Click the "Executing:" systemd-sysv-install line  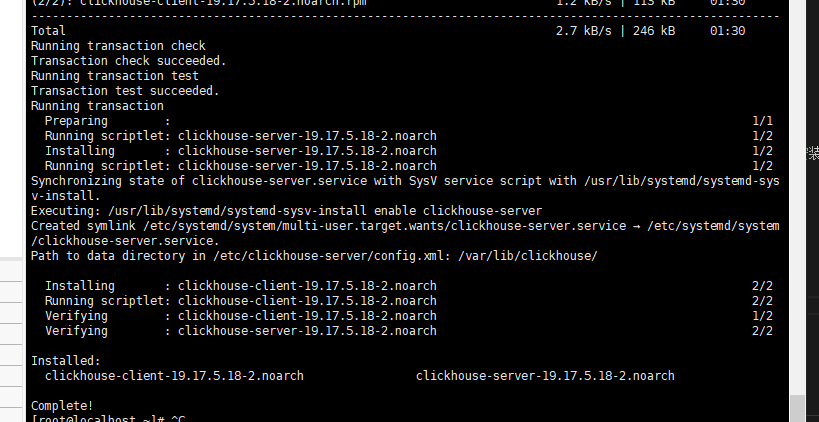click(286, 211)
